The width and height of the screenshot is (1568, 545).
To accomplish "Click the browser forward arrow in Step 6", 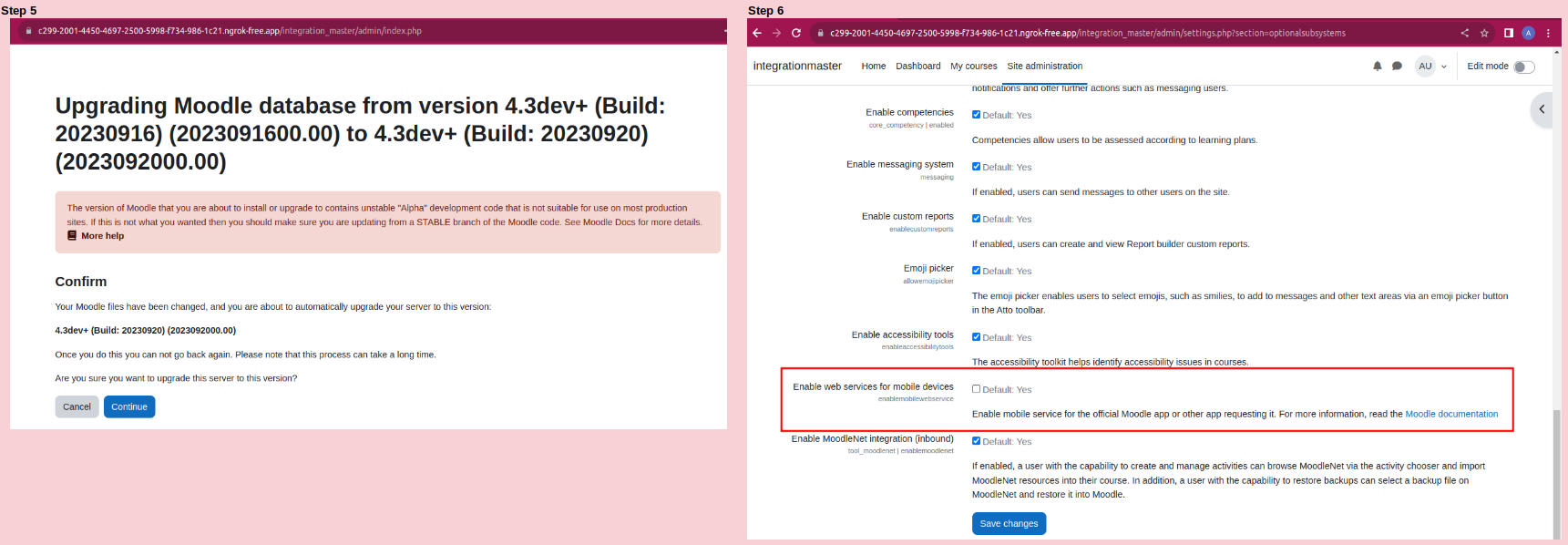I will [x=776, y=33].
